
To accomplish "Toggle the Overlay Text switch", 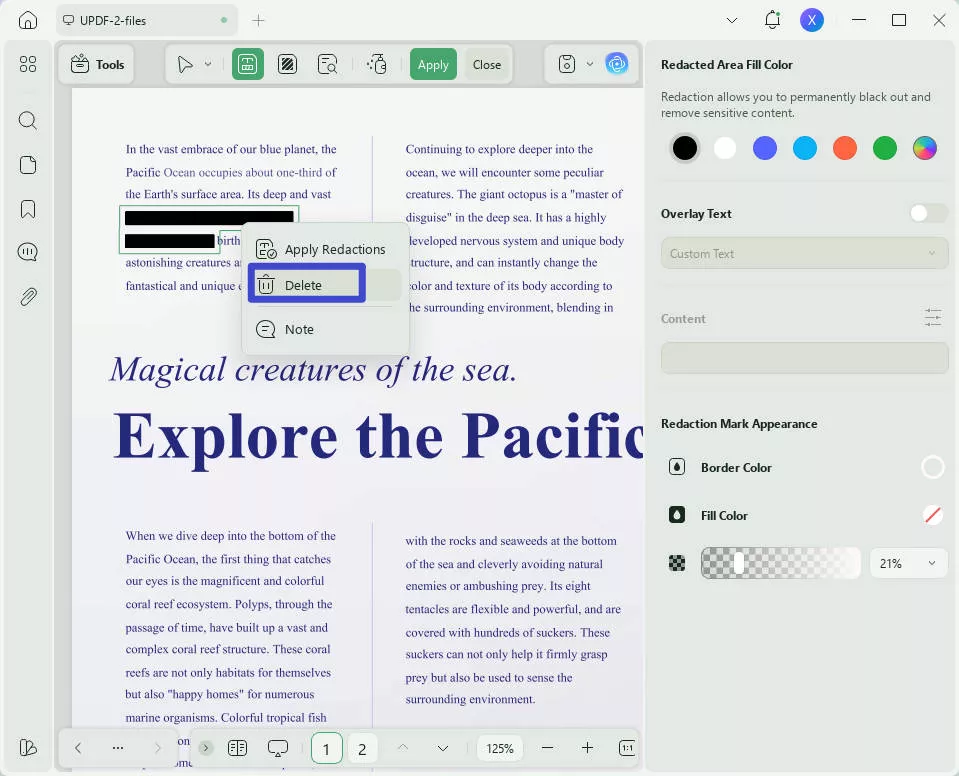I will [928, 213].
